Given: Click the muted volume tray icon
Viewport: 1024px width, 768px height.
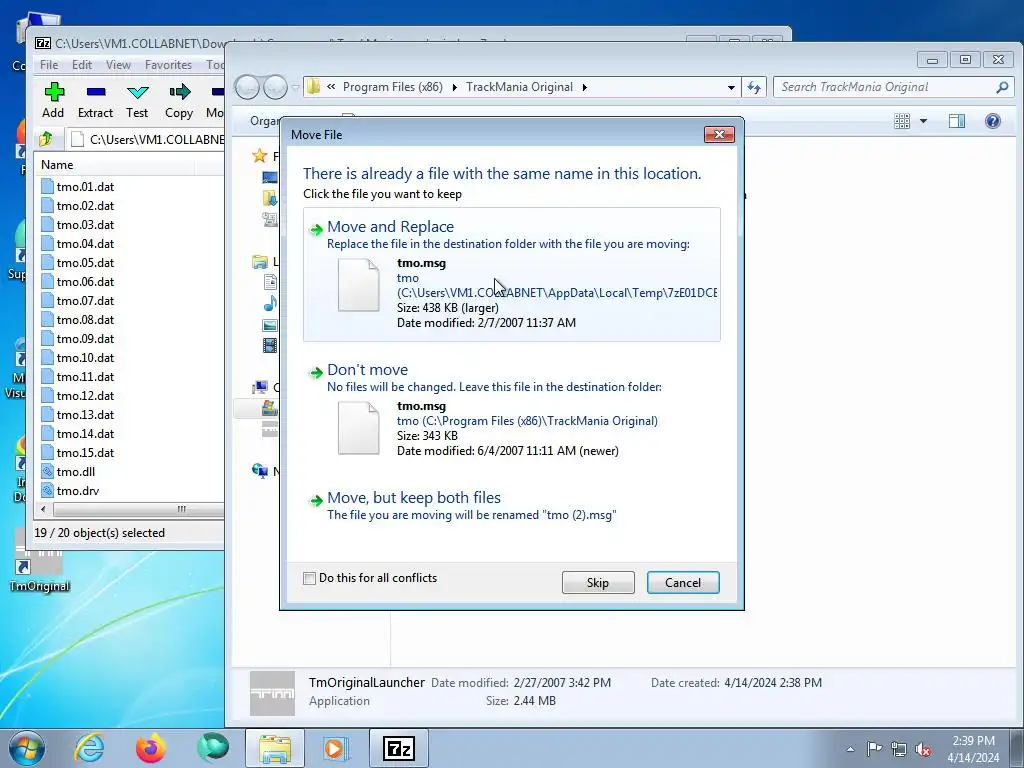Looking at the screenshot, I should point(923,749).
